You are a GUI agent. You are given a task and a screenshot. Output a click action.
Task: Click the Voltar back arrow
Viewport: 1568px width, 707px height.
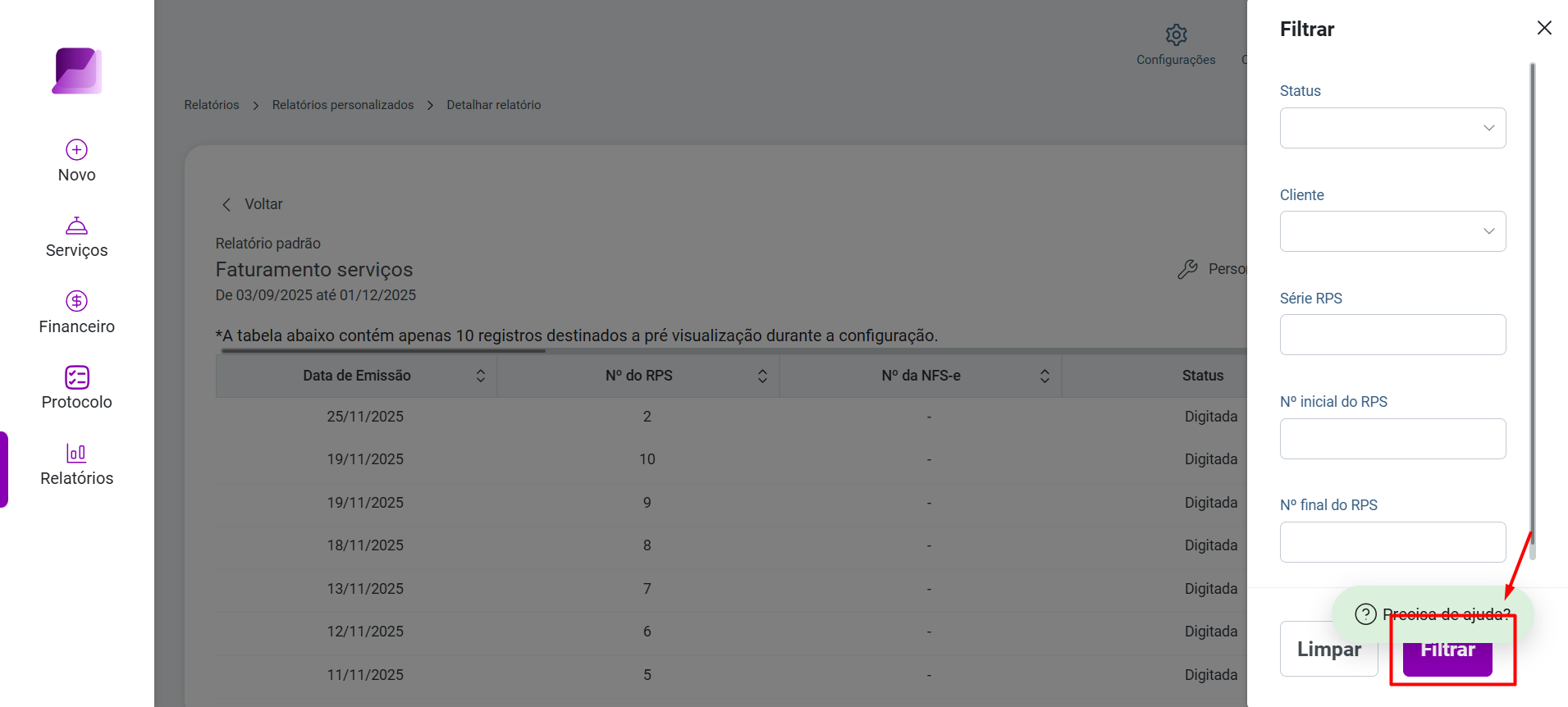pyautogui.click(x=226, y=204)
